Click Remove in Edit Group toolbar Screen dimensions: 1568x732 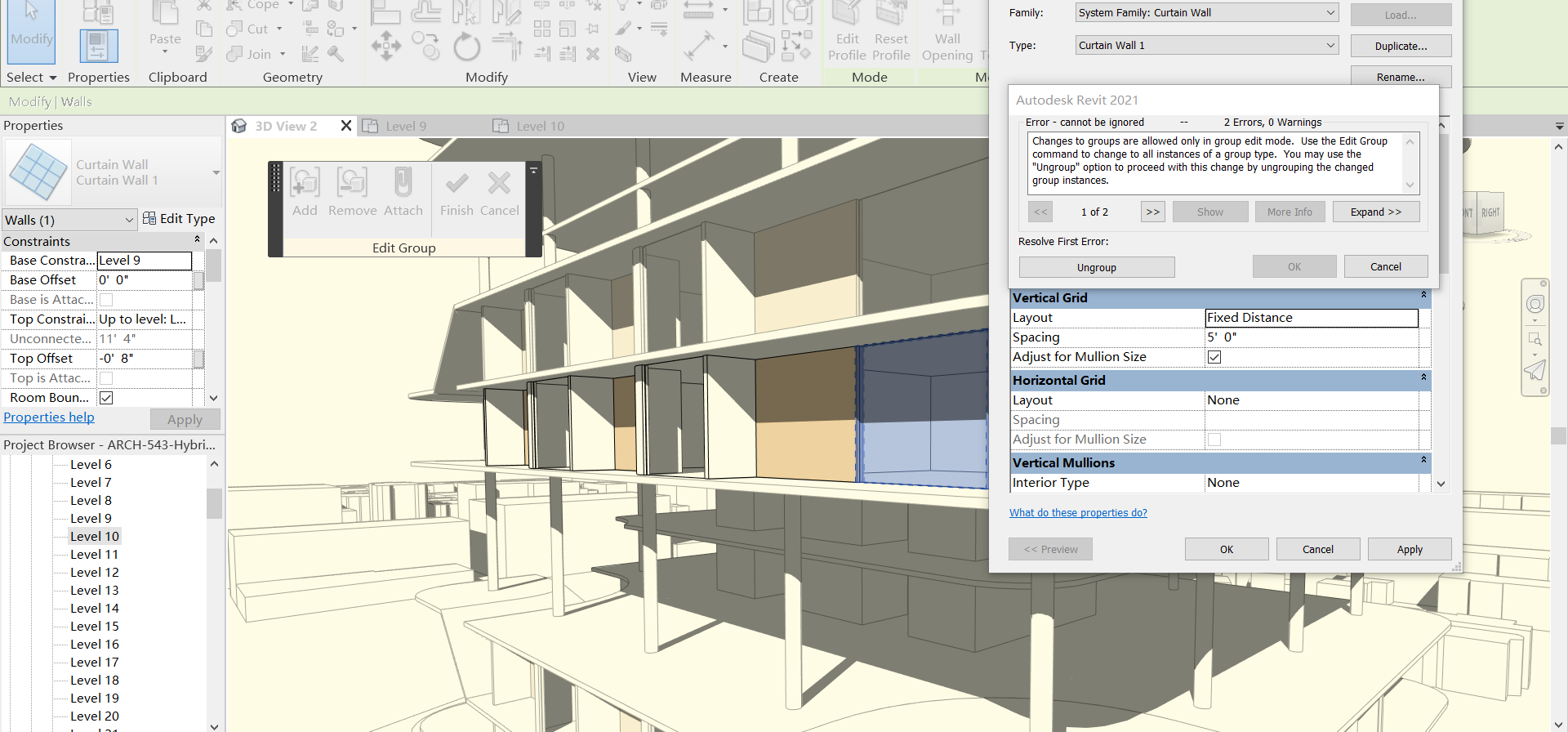[x=352, y=193]
